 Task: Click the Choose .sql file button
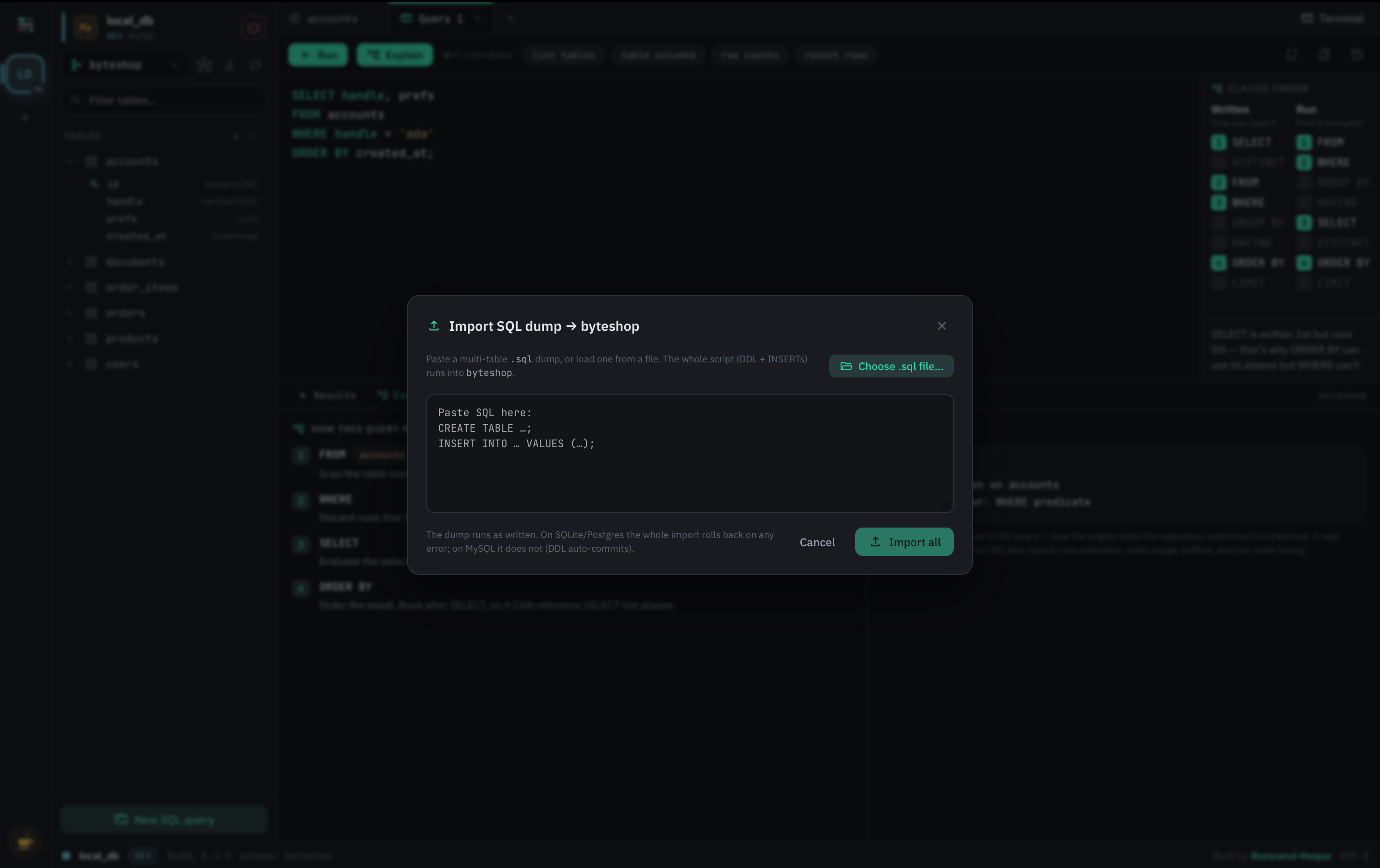pos(891,366)
